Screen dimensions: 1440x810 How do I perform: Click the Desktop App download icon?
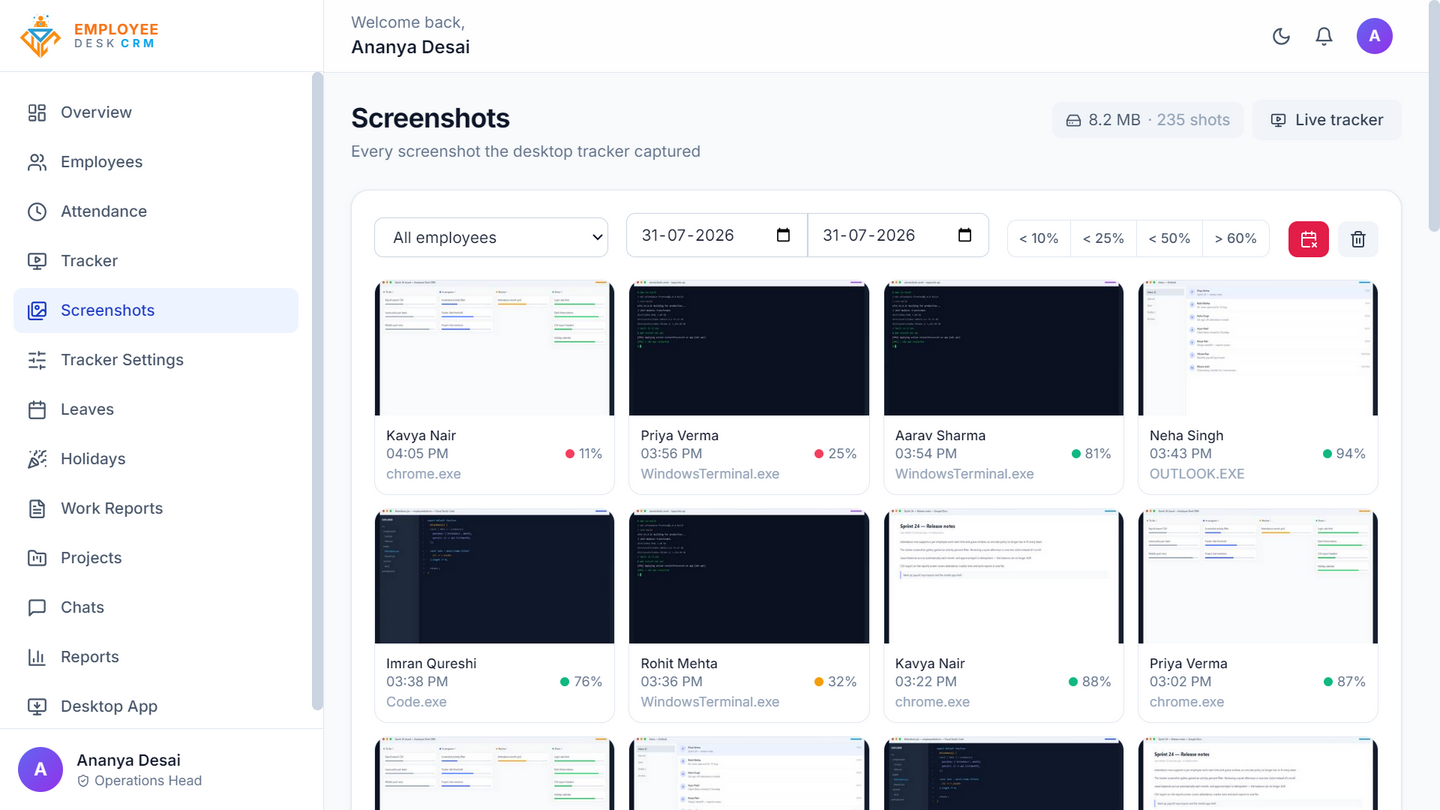[x=37, y=706]
